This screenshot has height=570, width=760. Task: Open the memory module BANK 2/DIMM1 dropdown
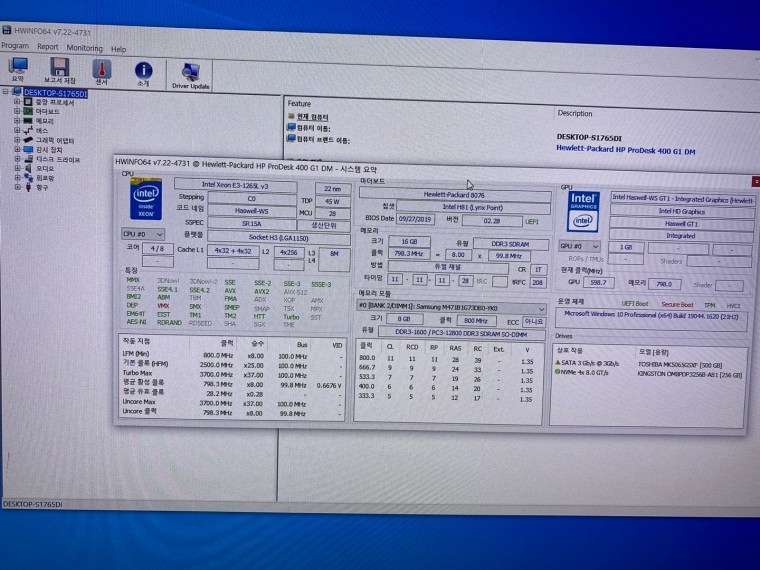451,307
